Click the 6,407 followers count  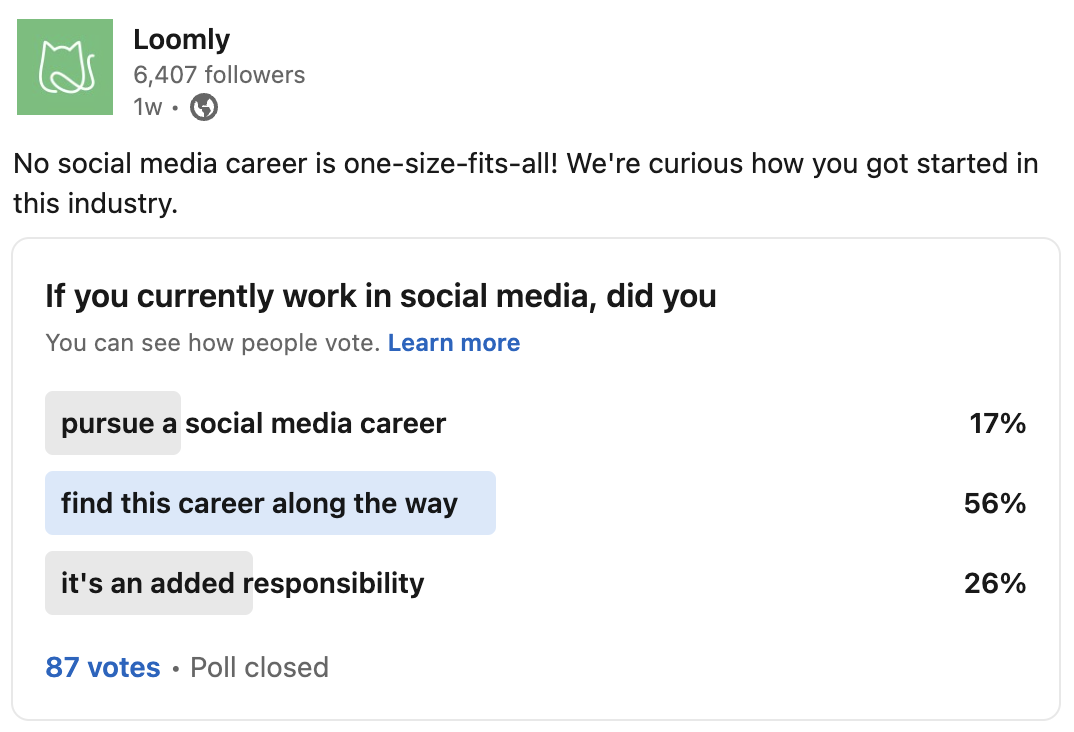[219, 75]
